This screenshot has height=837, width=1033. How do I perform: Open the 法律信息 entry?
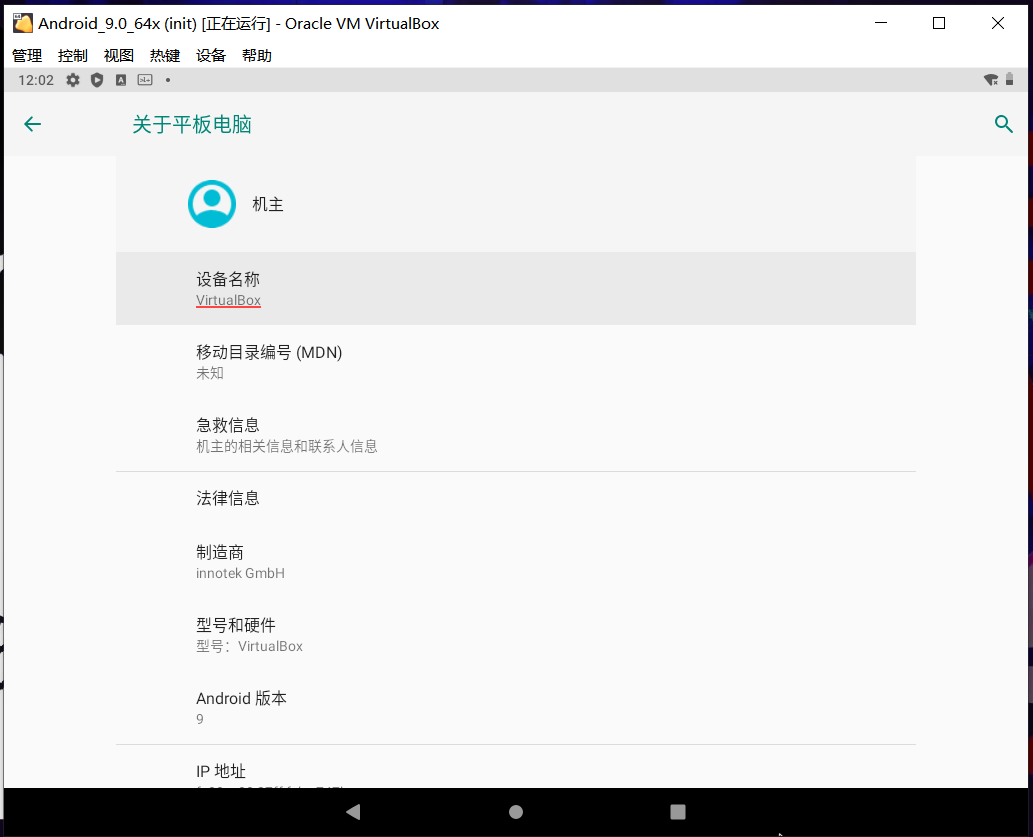(516, 498)
